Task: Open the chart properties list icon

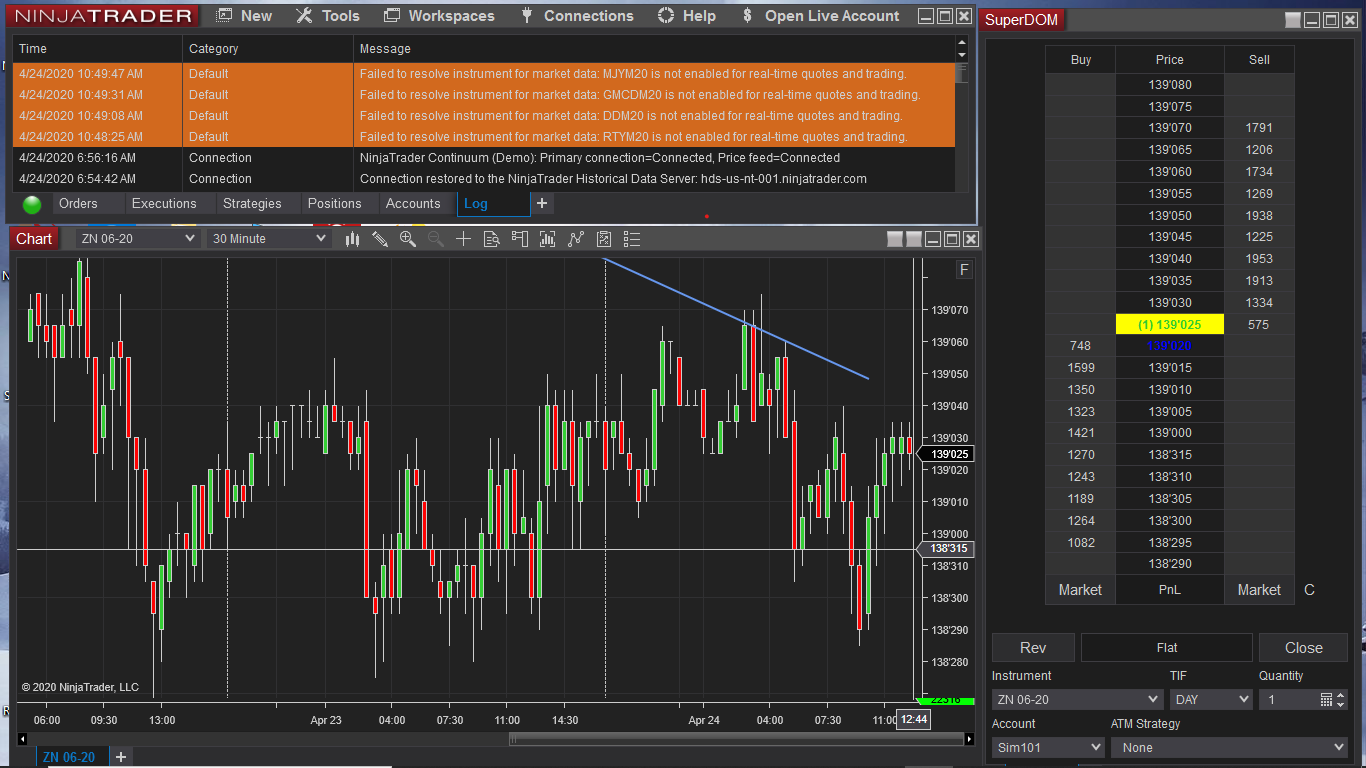Action: 631,239
